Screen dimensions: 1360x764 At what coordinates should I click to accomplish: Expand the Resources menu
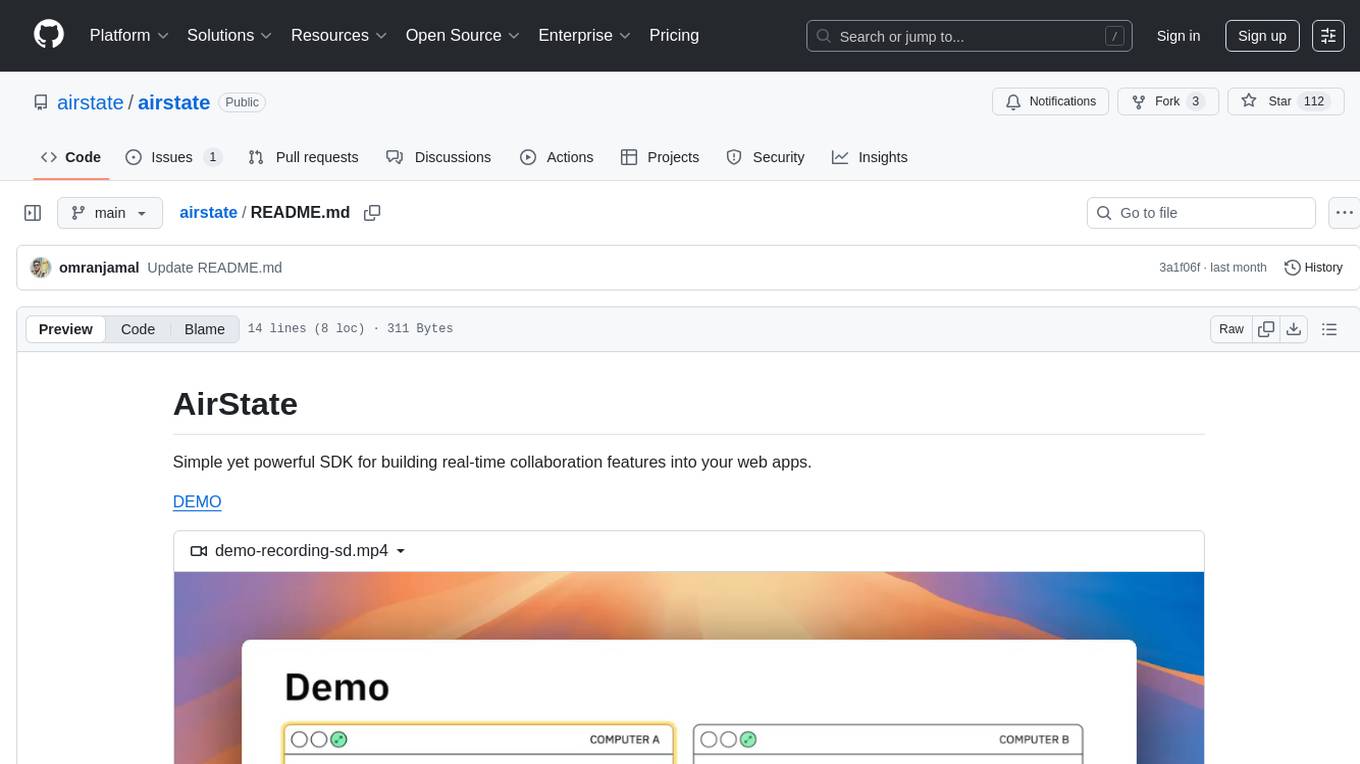(339, 35)
